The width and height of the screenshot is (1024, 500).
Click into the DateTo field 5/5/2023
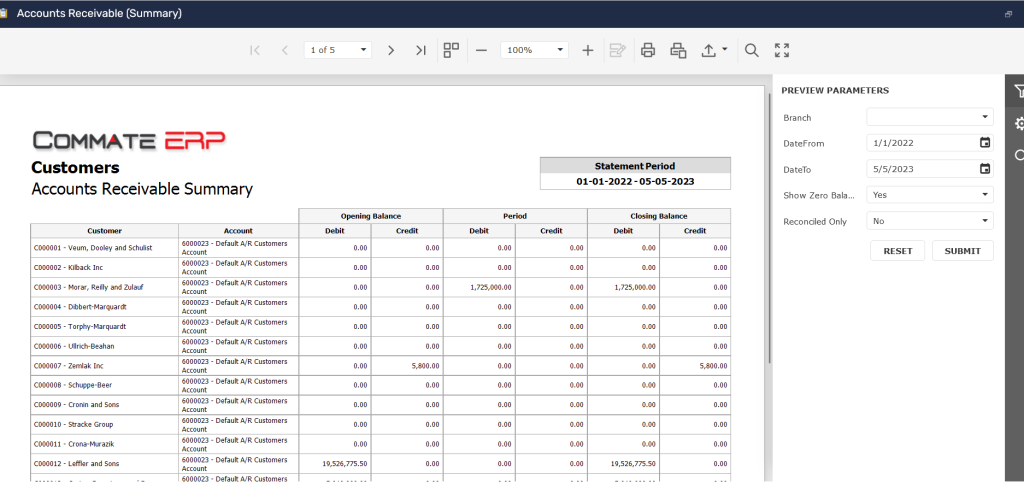coord(922,169)
